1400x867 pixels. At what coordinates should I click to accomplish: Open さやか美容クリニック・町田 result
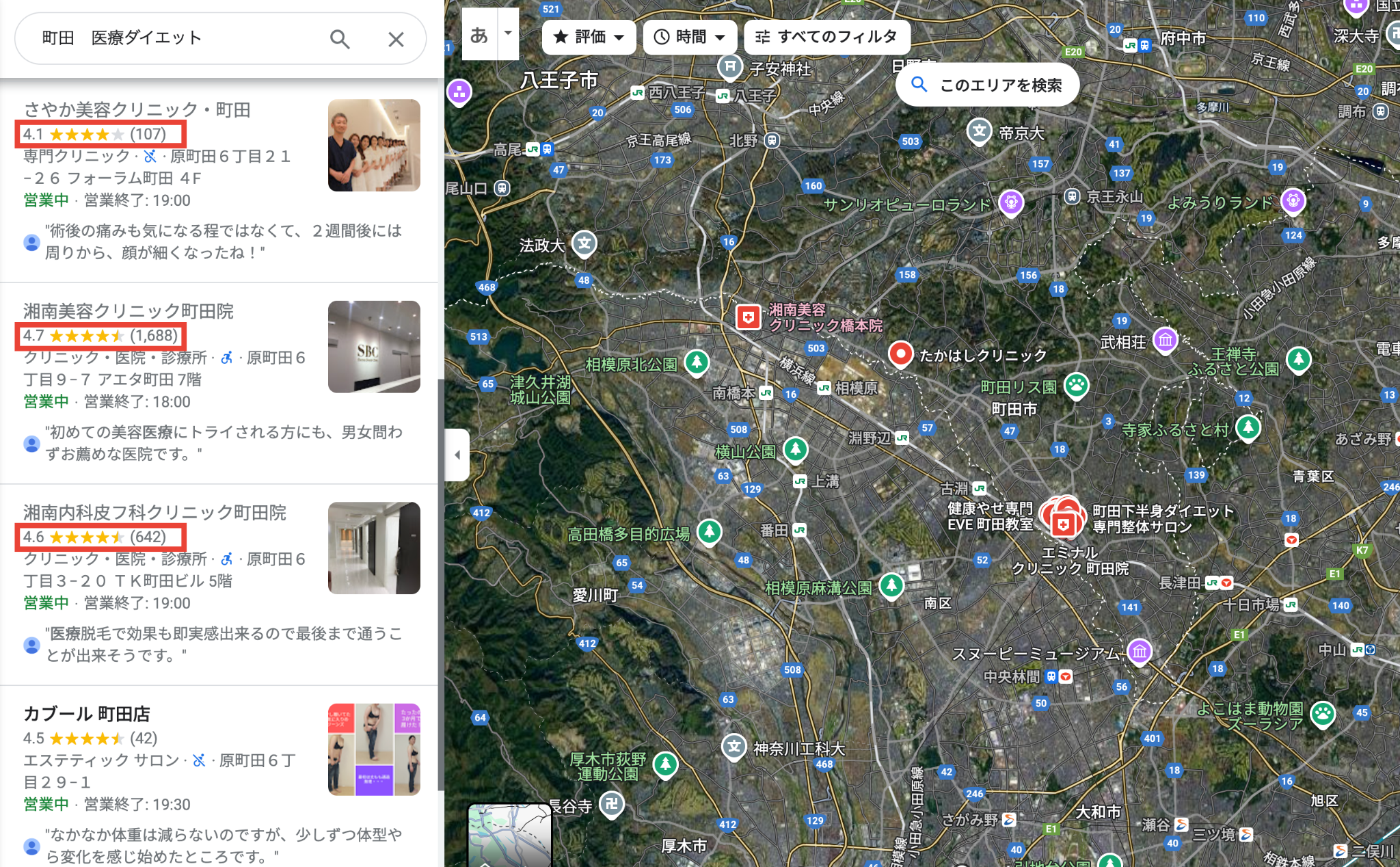coord(137,110)
